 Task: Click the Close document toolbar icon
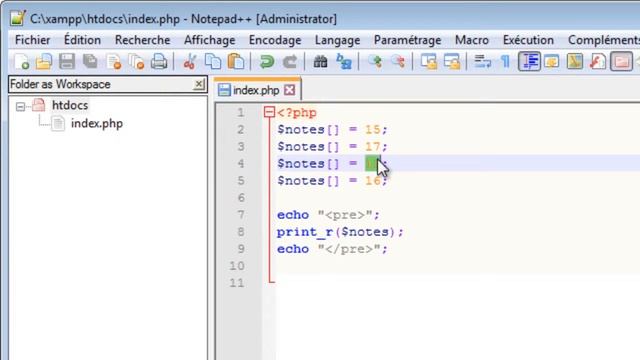(x=113, y=62)
